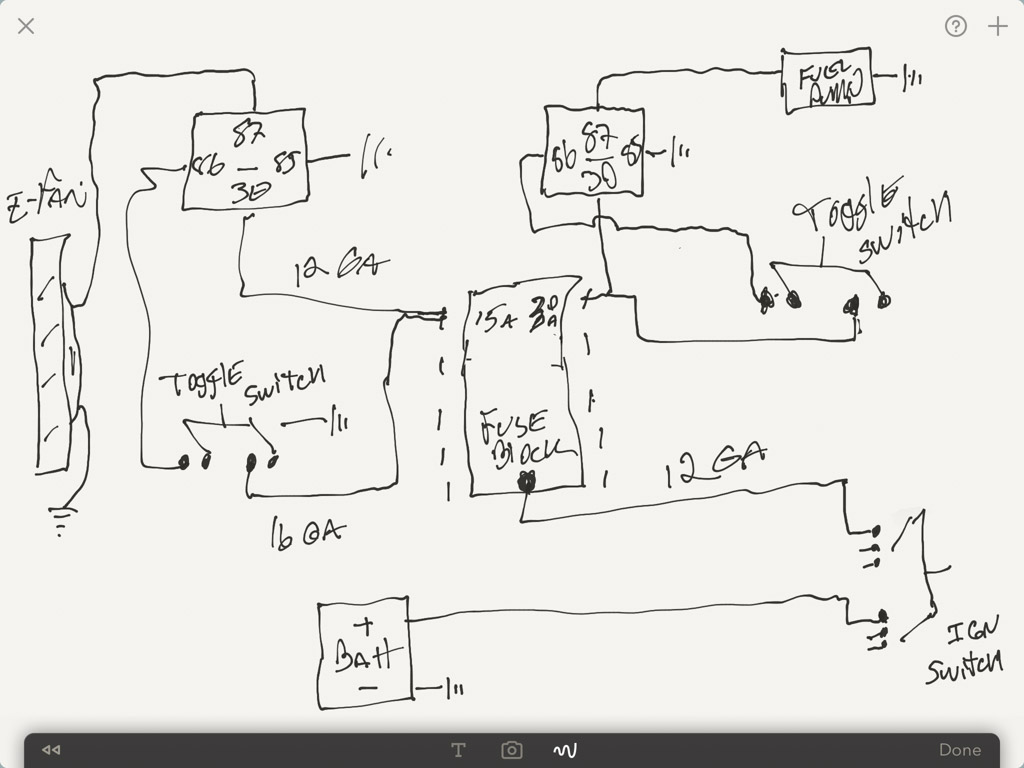Tap the 16 GA wire label

306,533
